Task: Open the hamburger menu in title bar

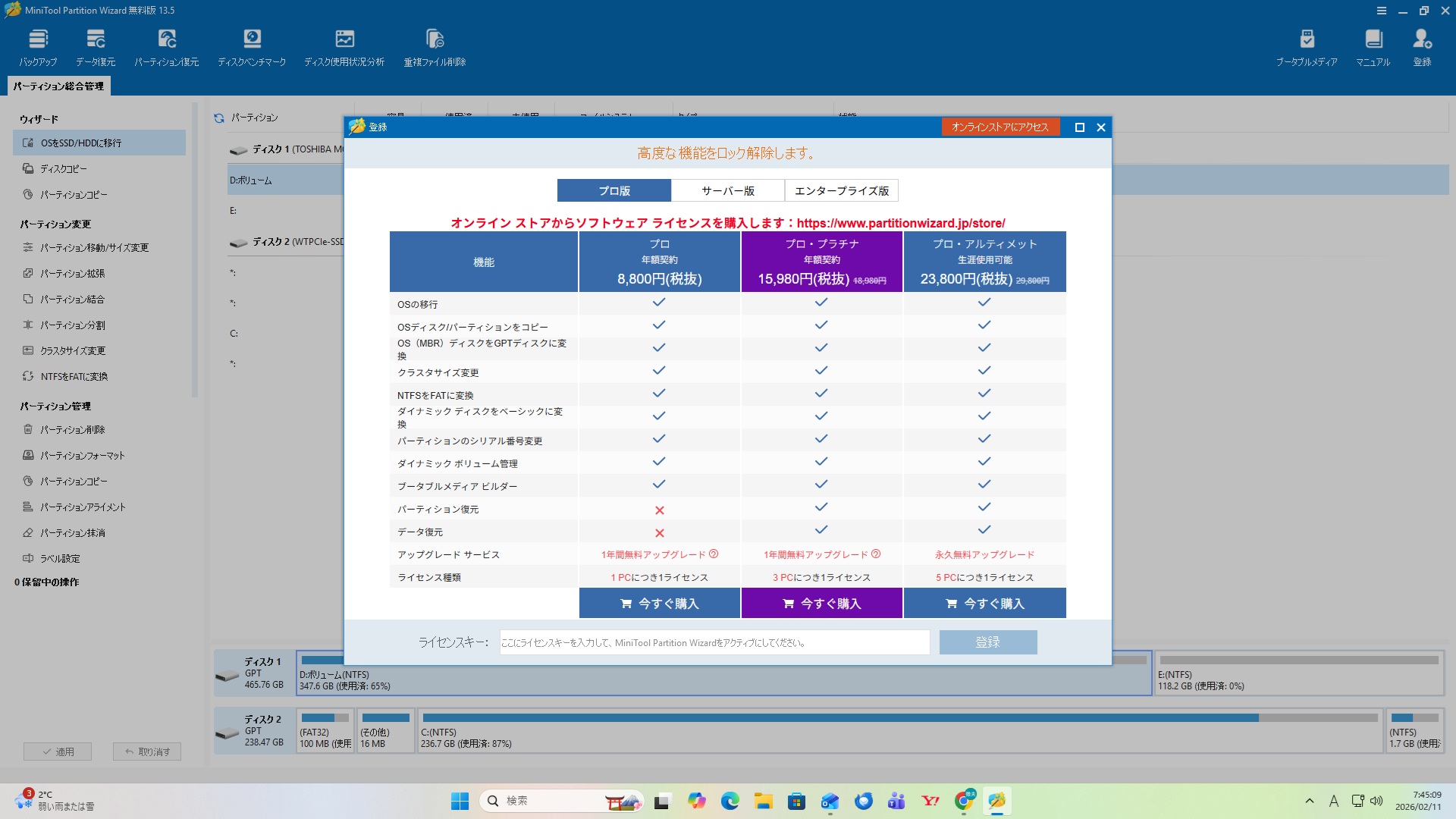Action: (1382, 11)
